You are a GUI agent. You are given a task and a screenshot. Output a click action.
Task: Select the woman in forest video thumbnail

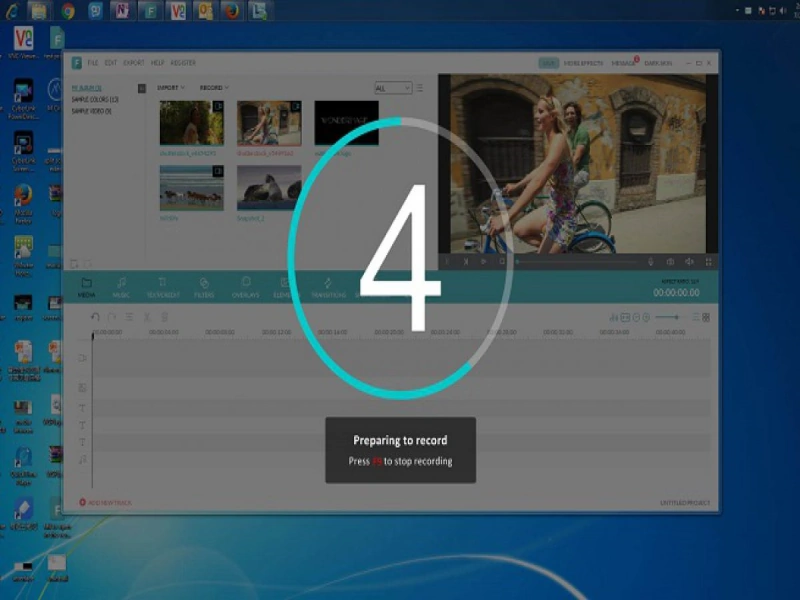[192, 123]
